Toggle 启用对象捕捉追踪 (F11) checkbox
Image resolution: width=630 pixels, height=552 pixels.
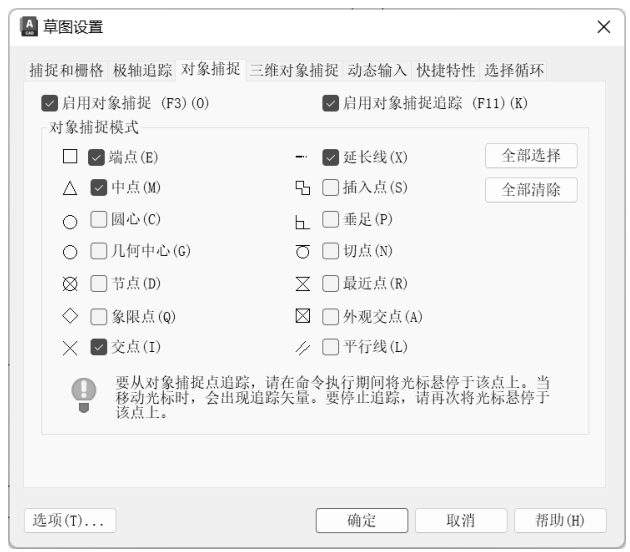pos(330,102)
